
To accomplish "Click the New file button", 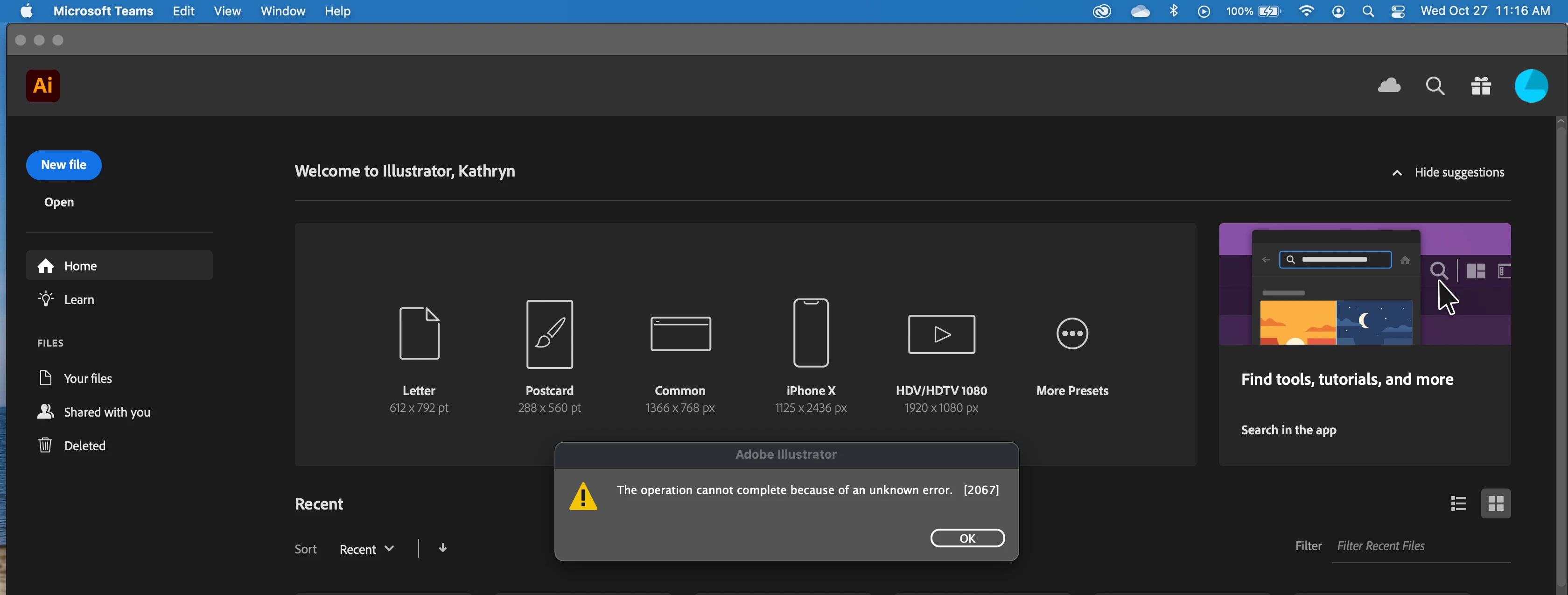I will (63, 165).
